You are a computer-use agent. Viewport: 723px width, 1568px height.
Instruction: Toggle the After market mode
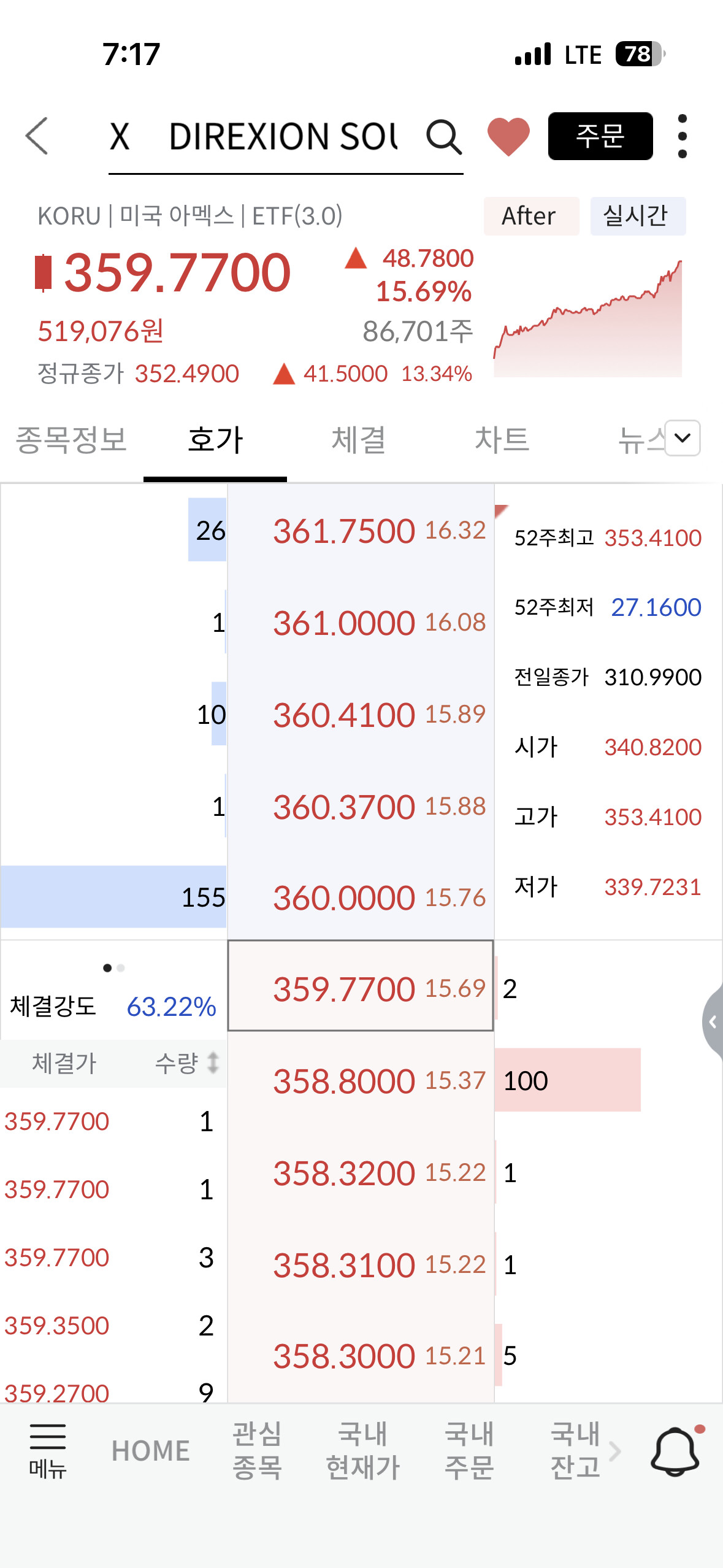pos(531,216)
